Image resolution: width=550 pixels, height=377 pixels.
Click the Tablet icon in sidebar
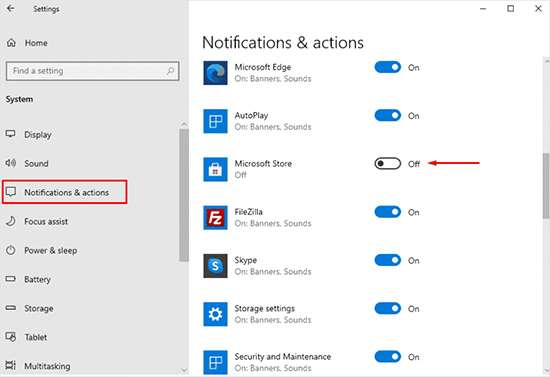tap(11, 337)
